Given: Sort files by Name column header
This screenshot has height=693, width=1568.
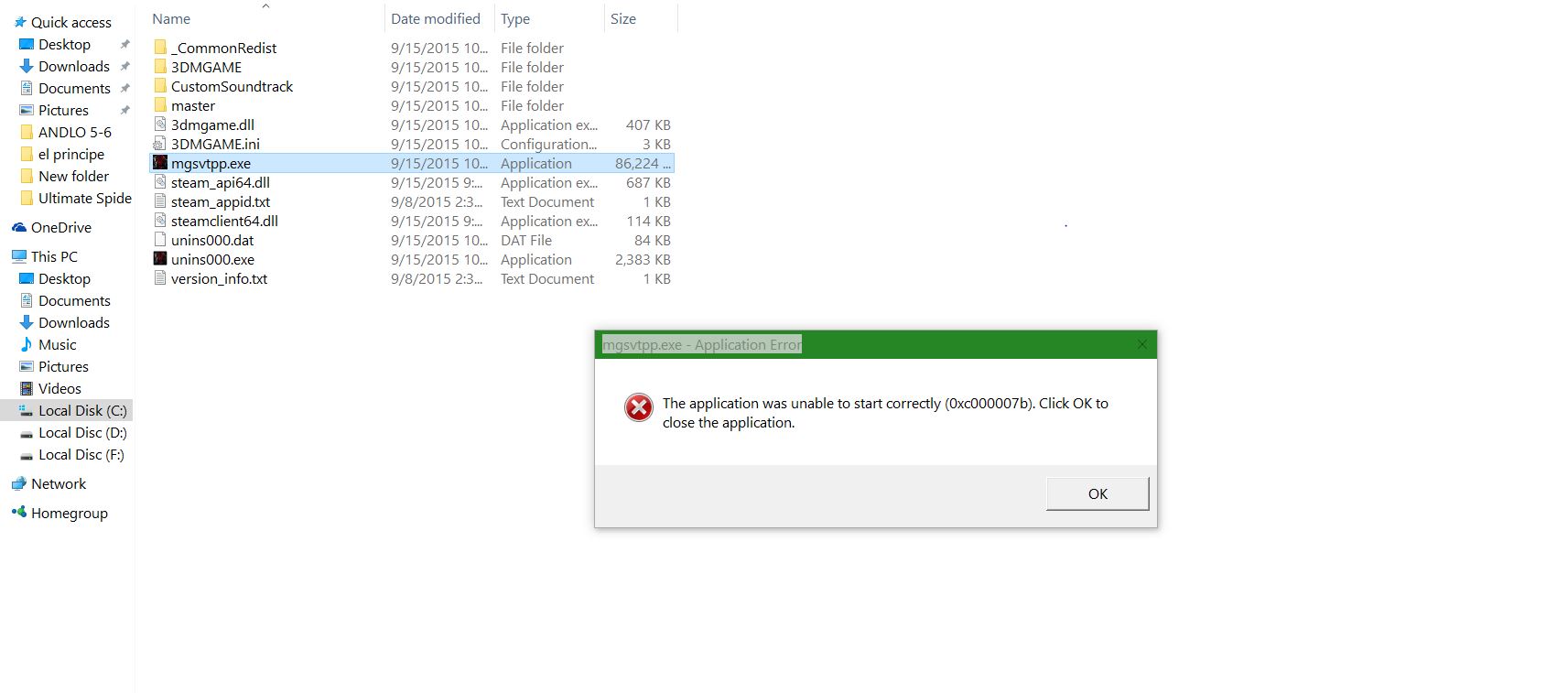Looking at the screenshot, I should [171, 18].
